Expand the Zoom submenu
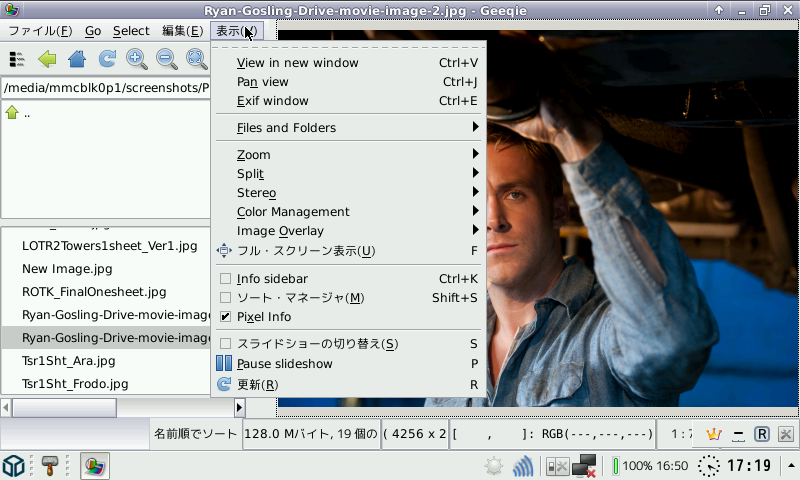This screenshot has height=480, width=800. tap(348, 155)
